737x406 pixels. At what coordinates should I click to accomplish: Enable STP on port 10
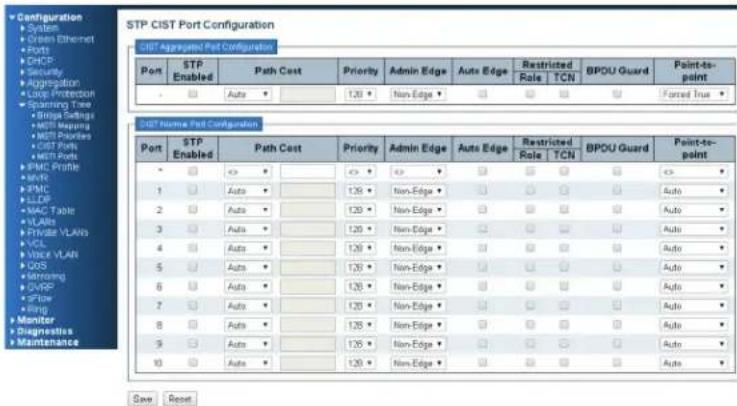tap(193, 363)
